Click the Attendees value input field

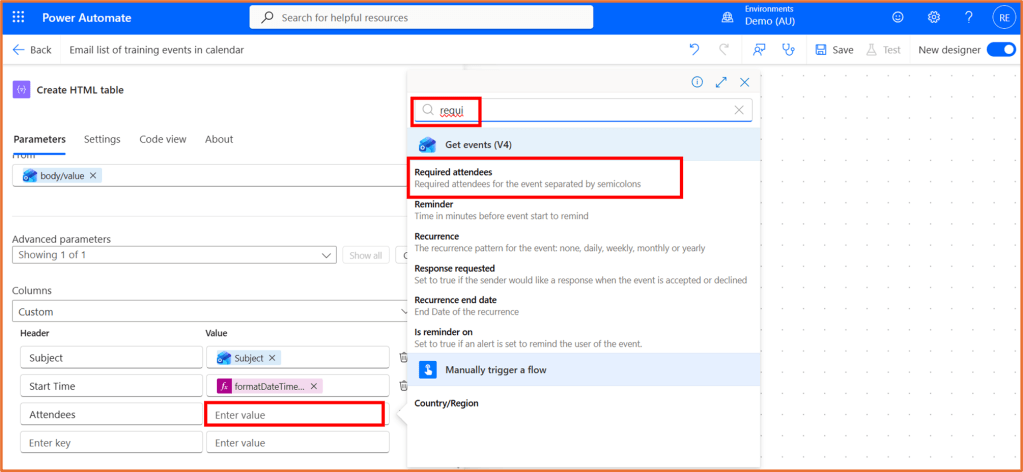click(x=294, y=414)
